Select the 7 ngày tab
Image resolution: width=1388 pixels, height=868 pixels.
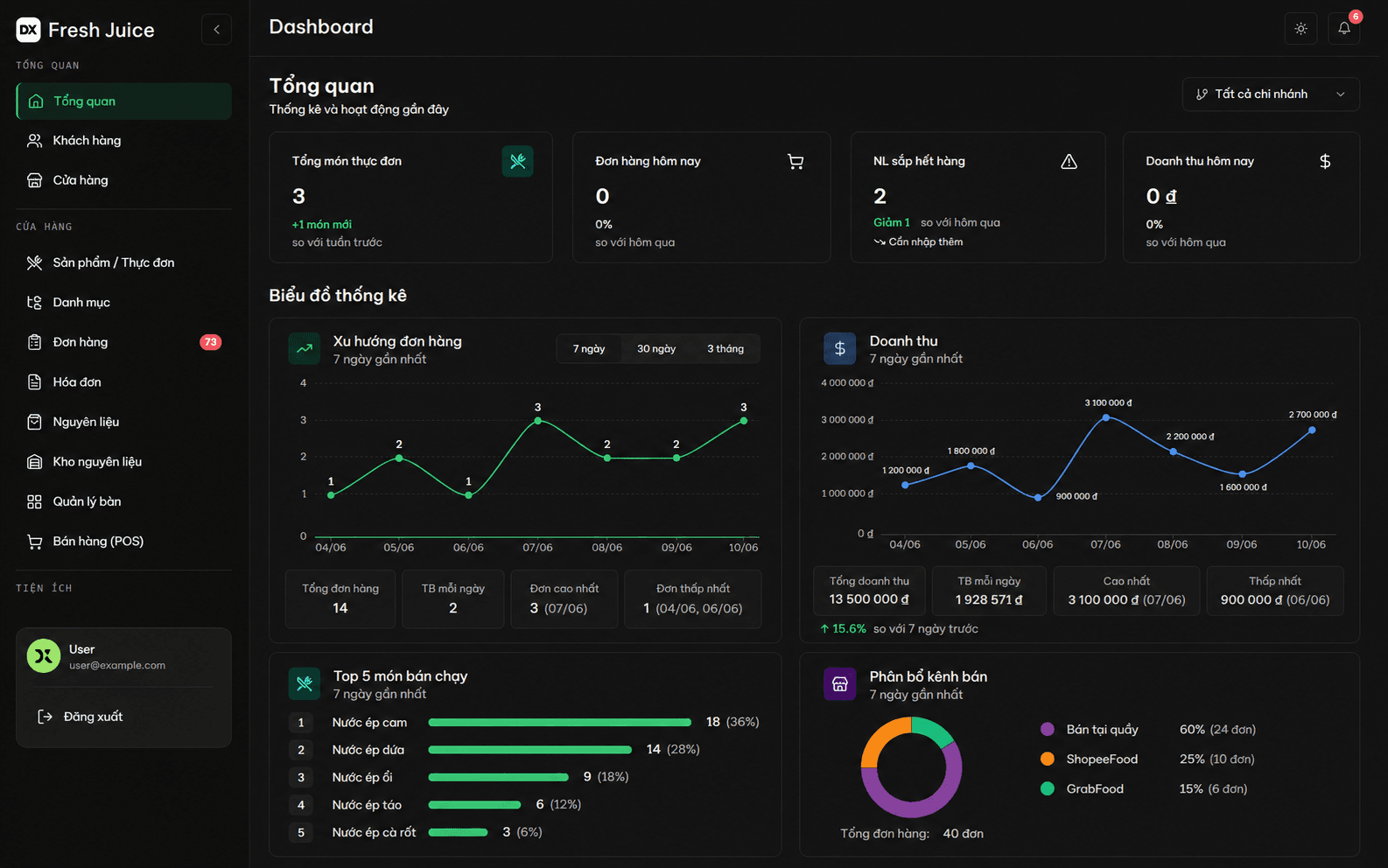[x=589, y=348]
